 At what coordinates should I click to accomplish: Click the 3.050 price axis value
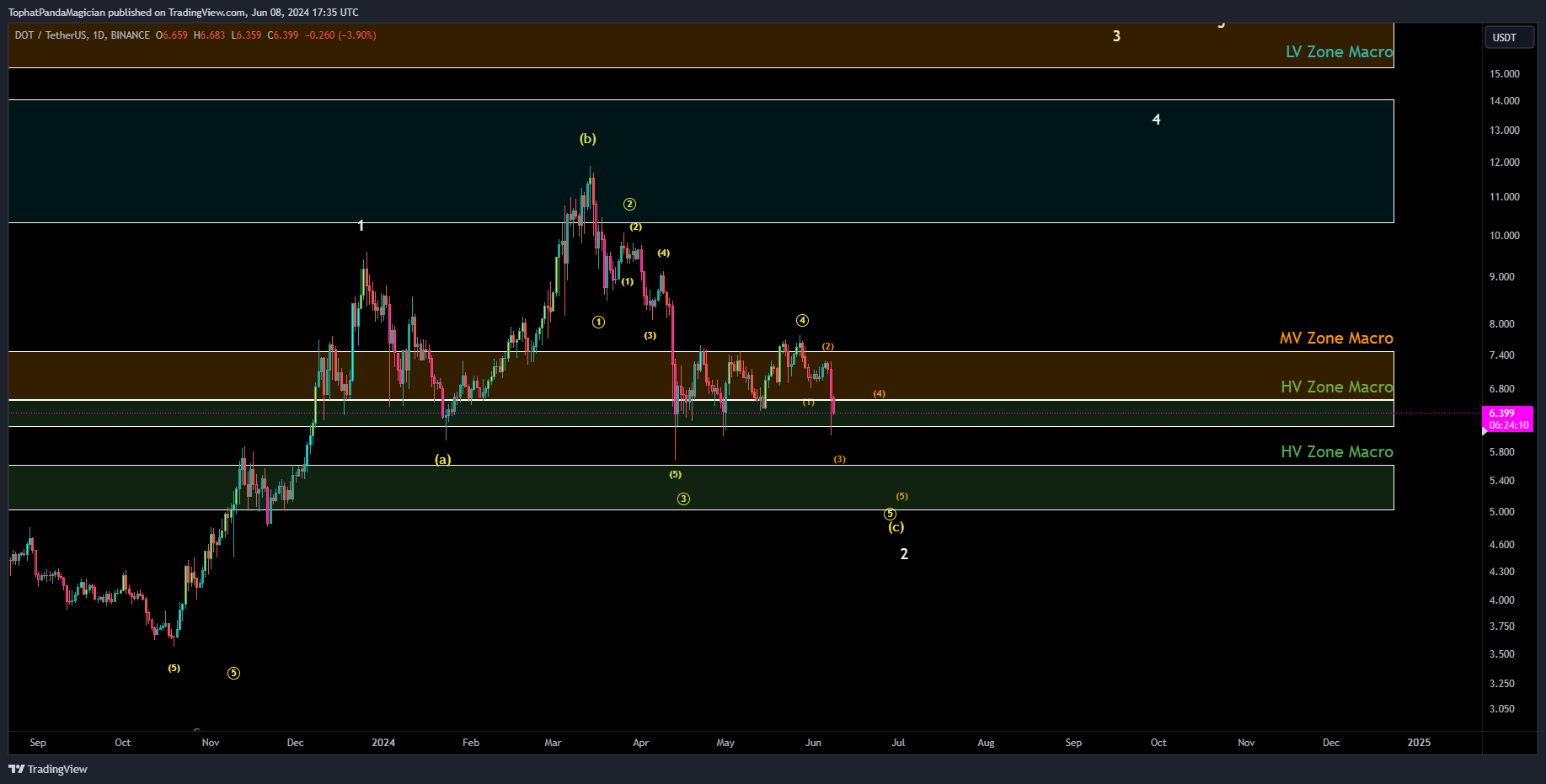pyautogui.click(x=1502, y=709)
